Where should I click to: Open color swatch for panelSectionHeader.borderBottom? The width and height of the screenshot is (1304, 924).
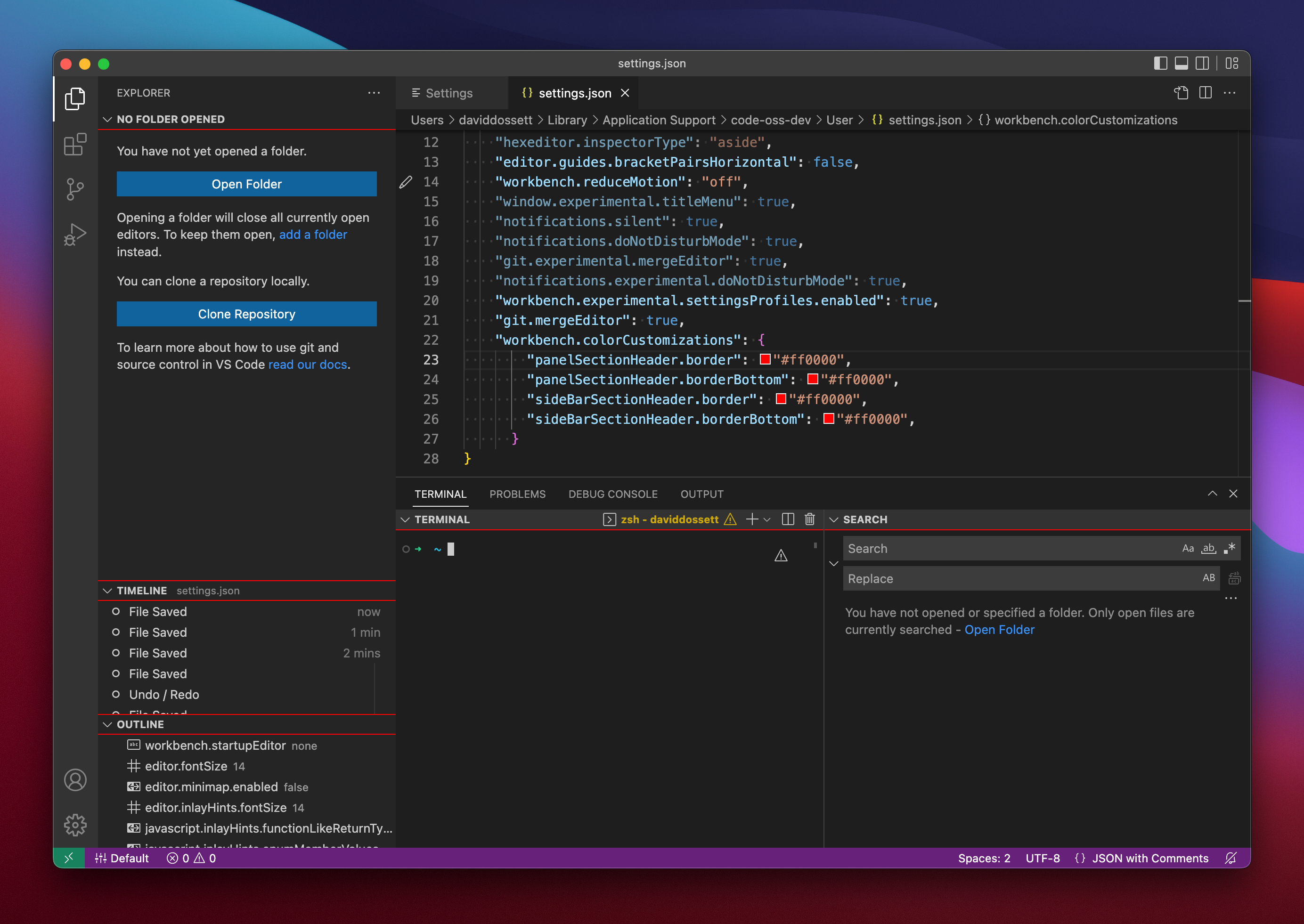point(813,379)
